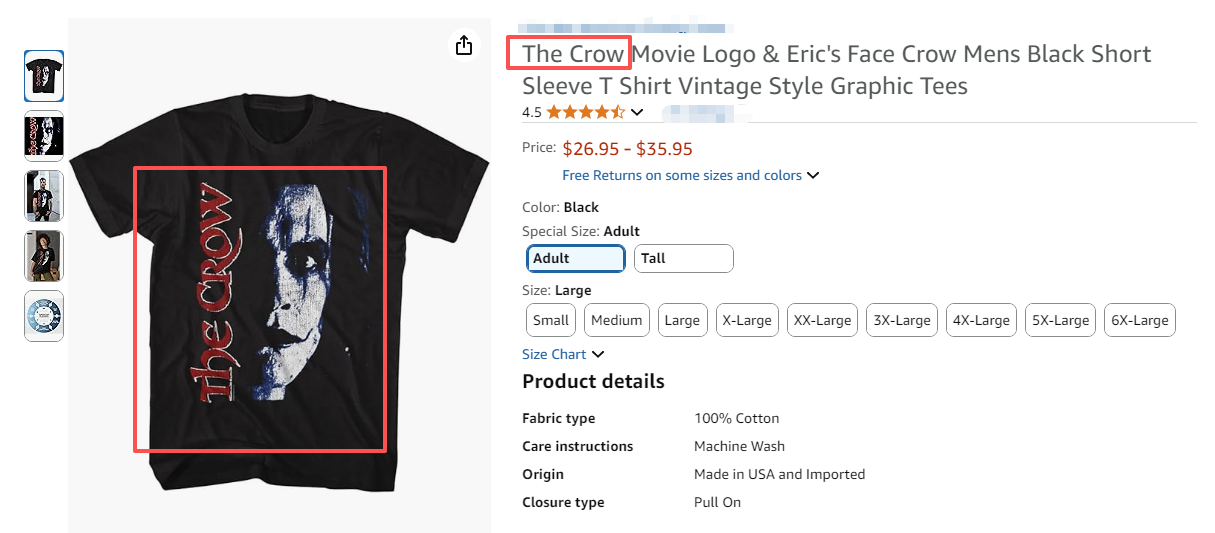The height and width of the screenshot is (533, 1215).
Task: Select the first t-shirt thumbnail
Action: pyautogui.click(x=44, y=76)
